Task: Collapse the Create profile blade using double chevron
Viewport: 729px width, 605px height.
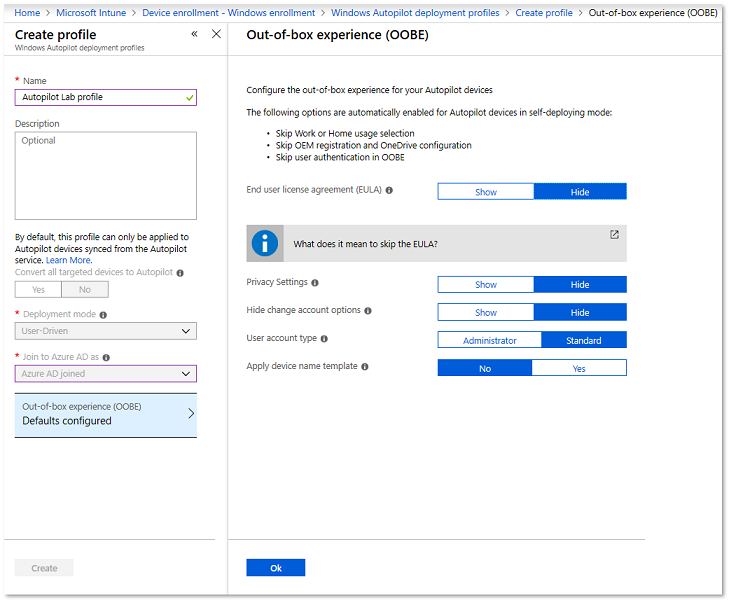Action: pyautogui.click(x=194, y=34)
